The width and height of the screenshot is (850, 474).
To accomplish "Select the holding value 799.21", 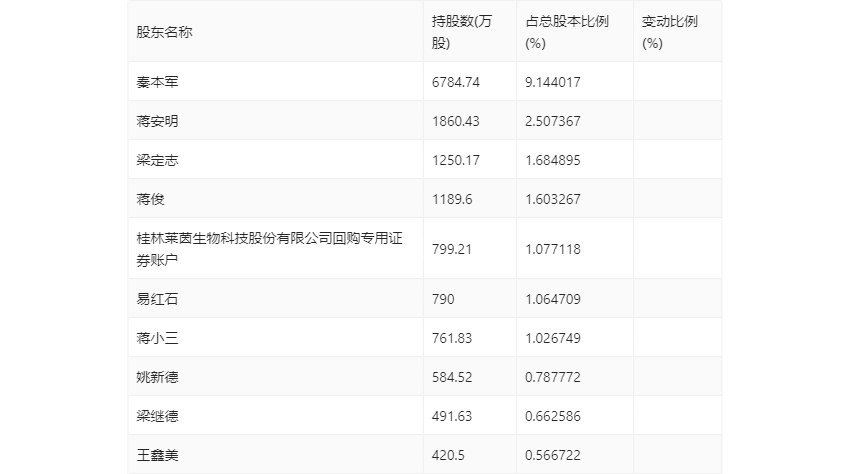I will [452, 249].
